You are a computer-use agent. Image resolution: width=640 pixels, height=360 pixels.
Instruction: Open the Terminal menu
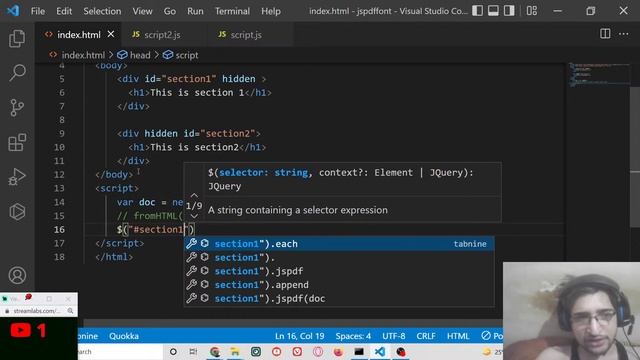click(x=232, y=11)
